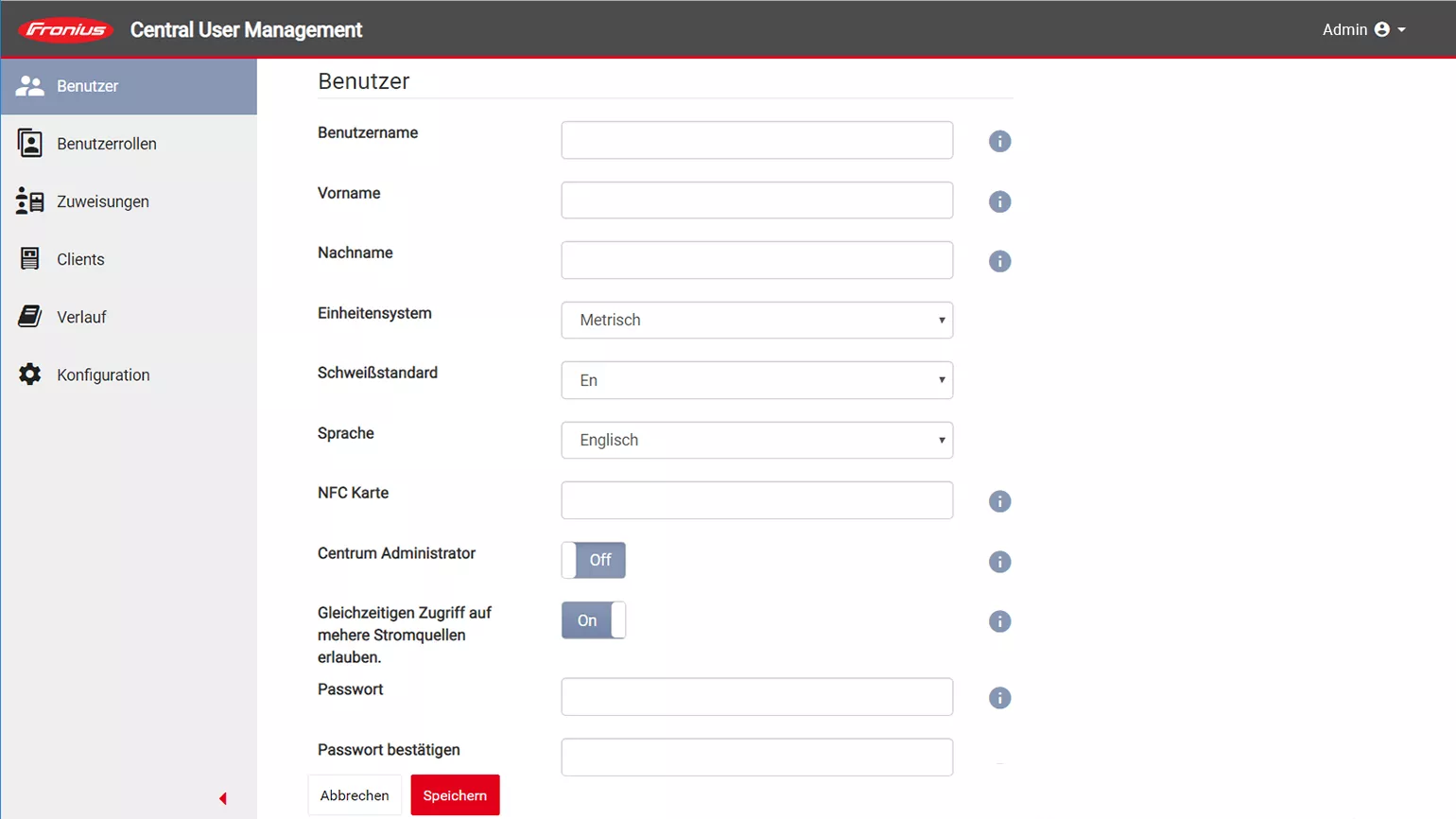Focus the Benutzername input field
The image size is (1456, 819).
(x=756, y=141)
